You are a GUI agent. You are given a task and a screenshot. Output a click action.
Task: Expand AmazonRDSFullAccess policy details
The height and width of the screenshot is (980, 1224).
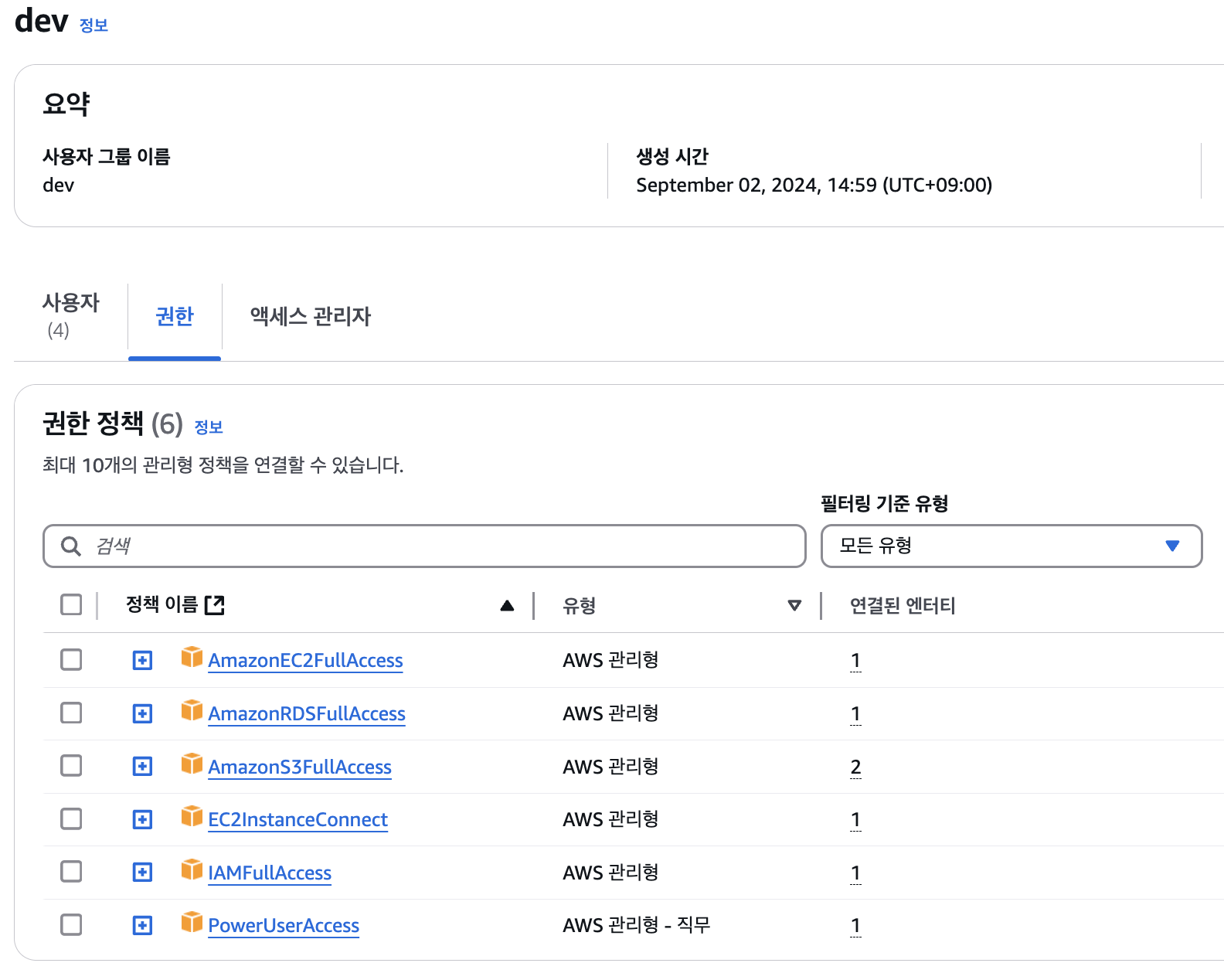[142, 713]
